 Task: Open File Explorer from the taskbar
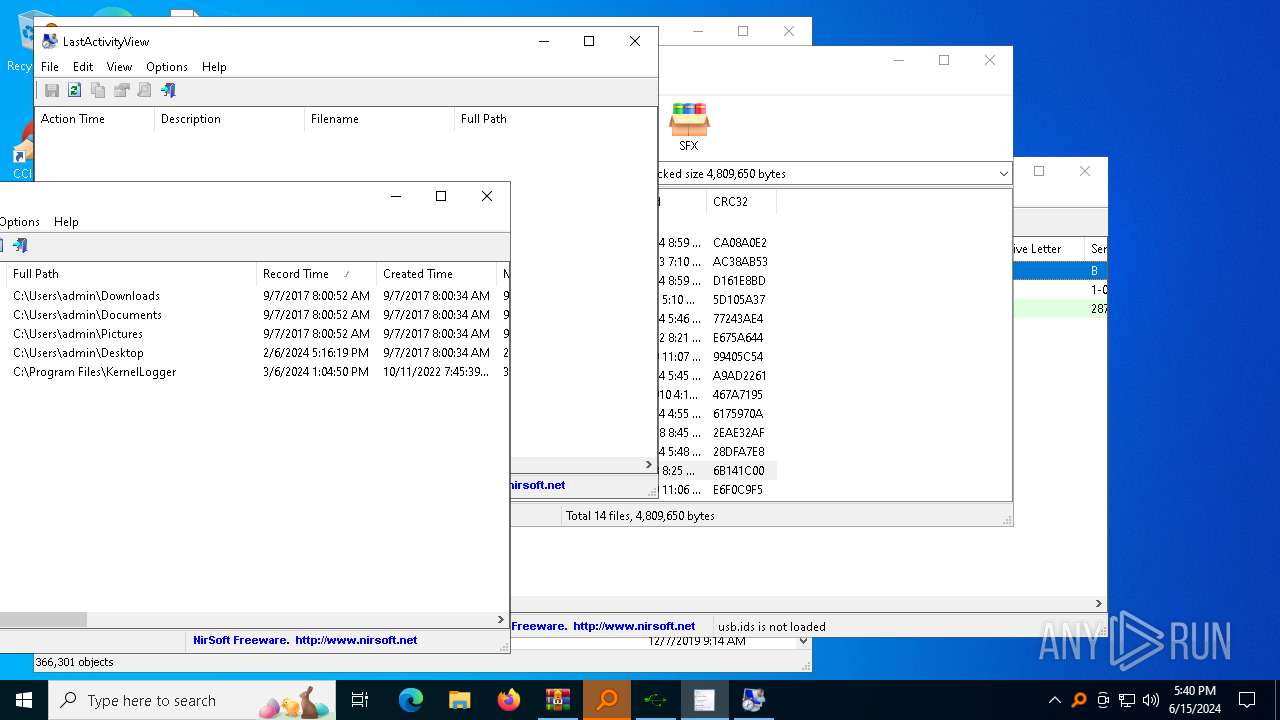tap(459, 700)
